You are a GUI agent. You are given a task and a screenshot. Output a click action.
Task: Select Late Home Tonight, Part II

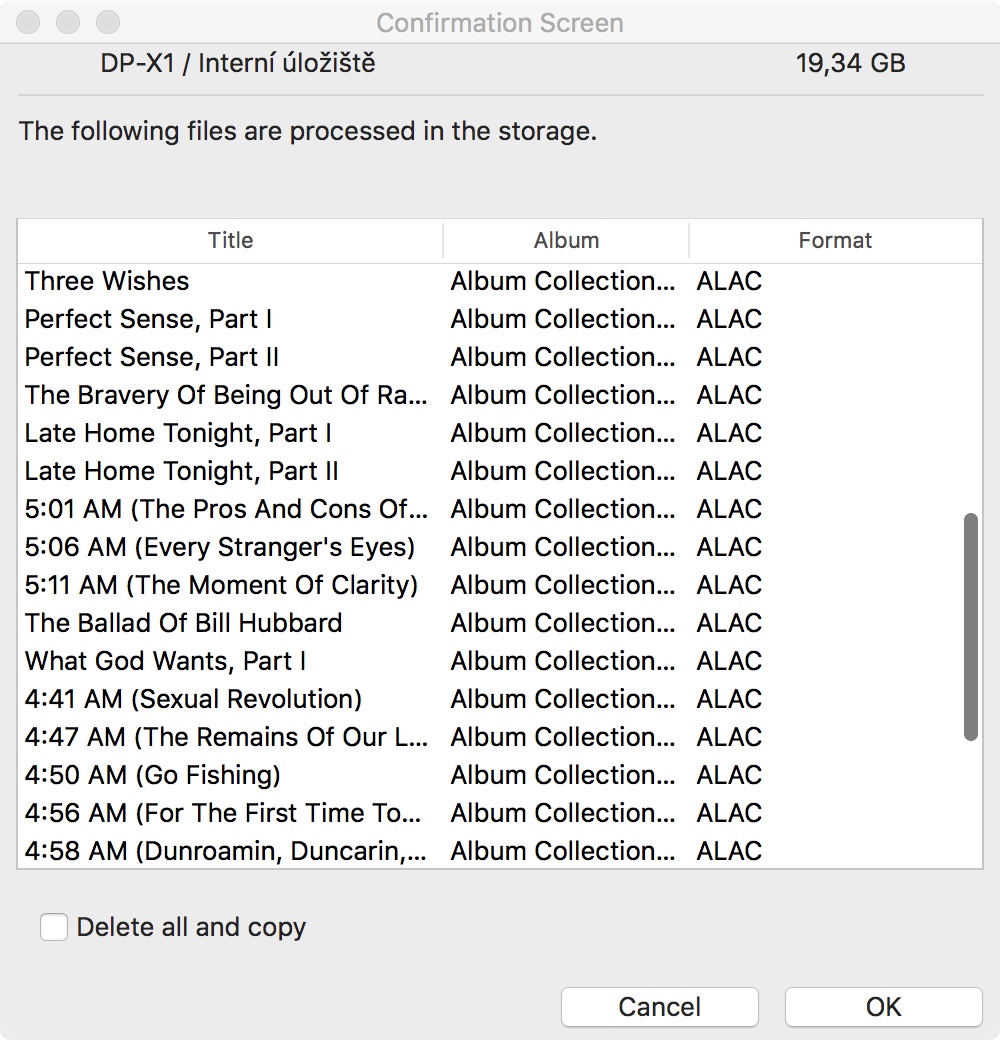point(181,471)
